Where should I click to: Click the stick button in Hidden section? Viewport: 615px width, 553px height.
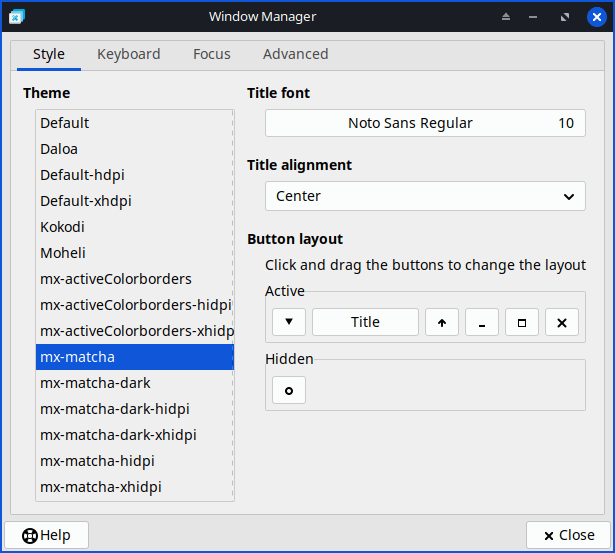[x=289, y=390]
